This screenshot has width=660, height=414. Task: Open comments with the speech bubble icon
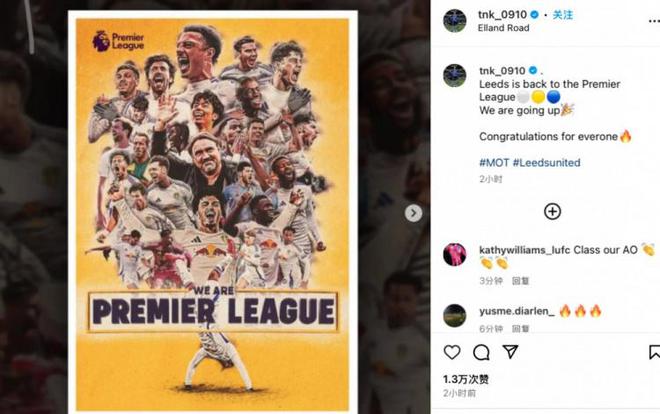[481, 352]
